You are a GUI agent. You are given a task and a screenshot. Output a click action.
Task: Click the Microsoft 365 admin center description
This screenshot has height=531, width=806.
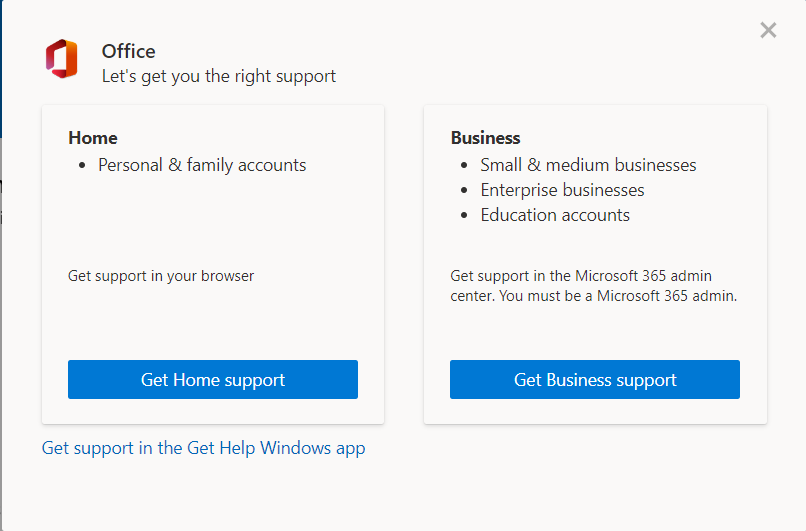coord(581,276)
